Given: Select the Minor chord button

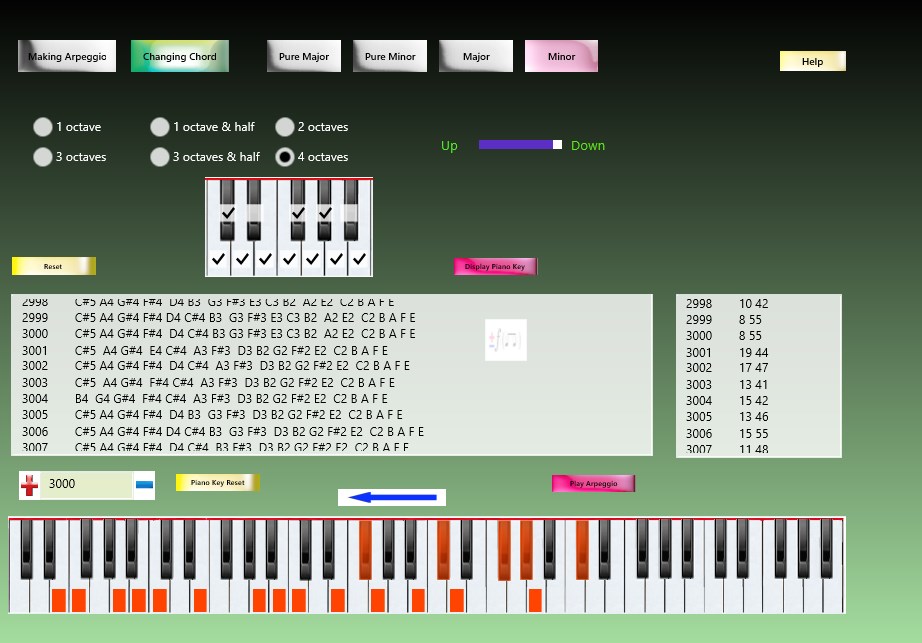Looking at the screenshot, I should click(561, 56).
